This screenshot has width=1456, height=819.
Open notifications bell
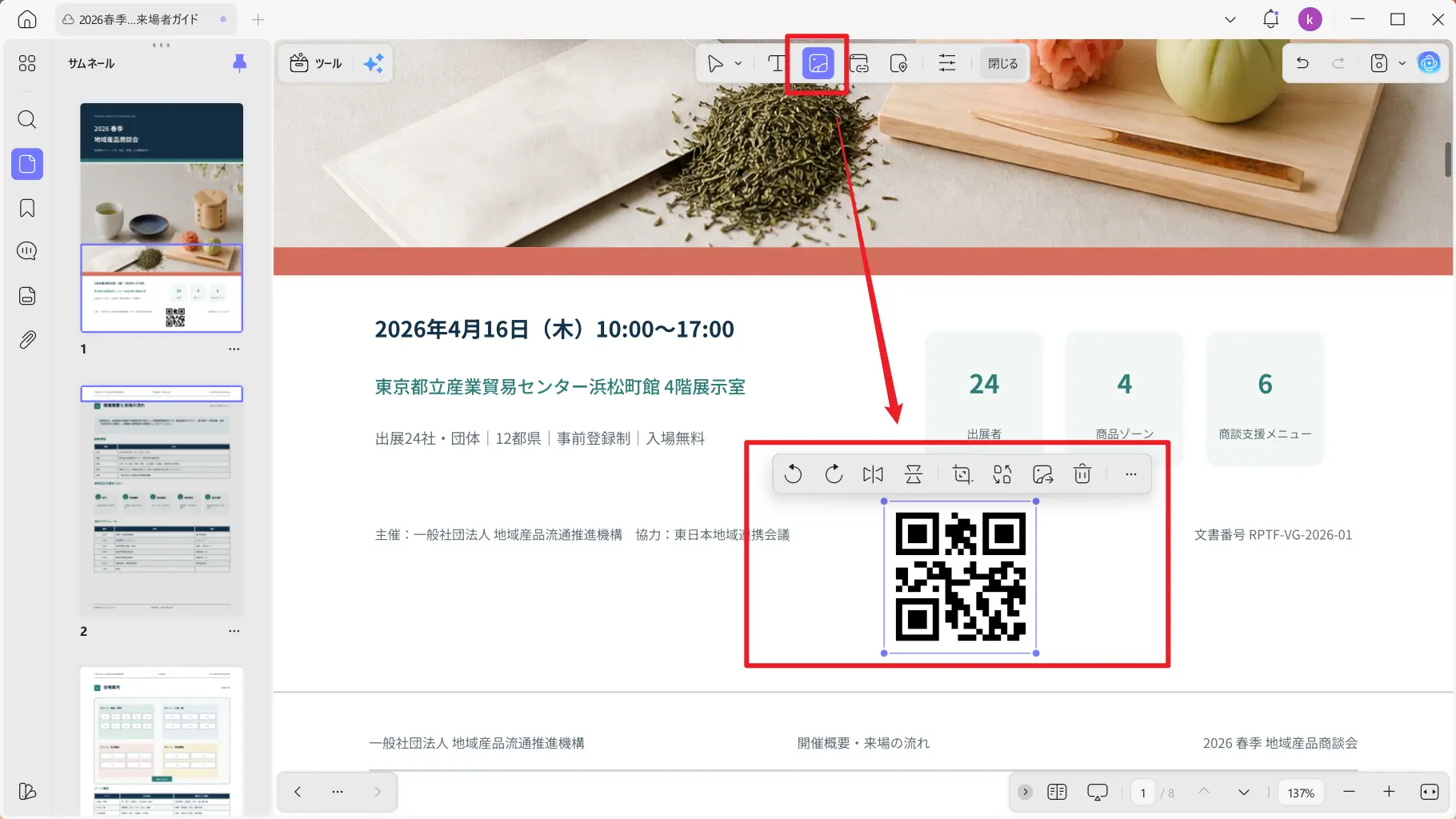1270,19
